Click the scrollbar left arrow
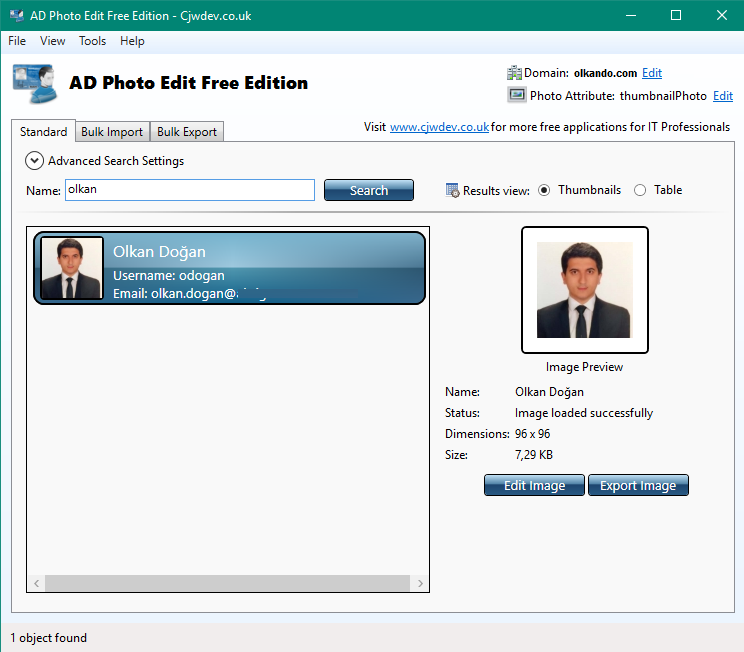The height and width of the screenshot is (652, 744). [x=37, y=583]
